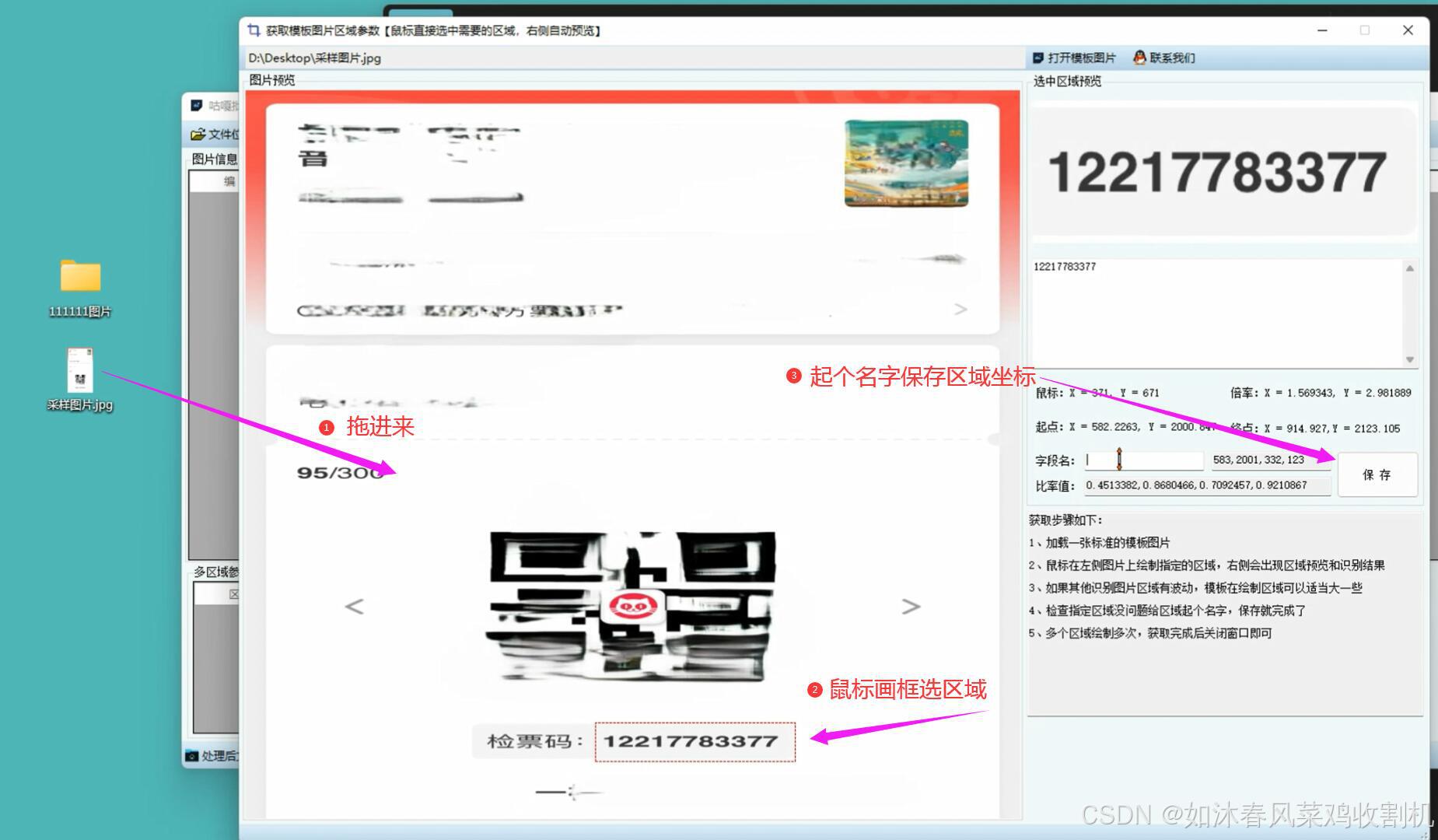The width and height of the screenshot is (1438, 840).
Task: Click instruction line 5、多个区域绘制多次
Action: (1150, 633)
